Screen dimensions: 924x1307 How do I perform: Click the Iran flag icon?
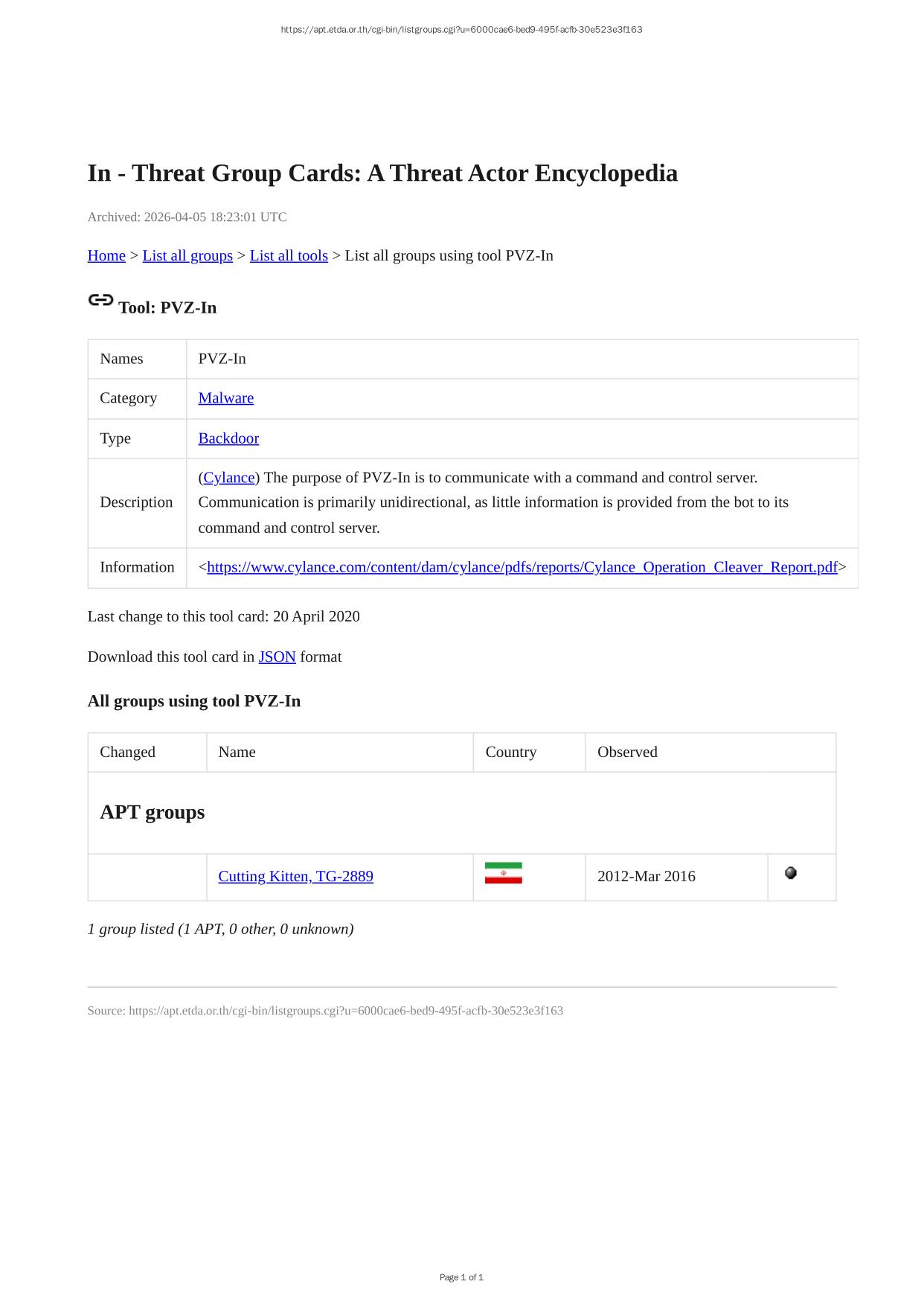[x=503, y=873]
